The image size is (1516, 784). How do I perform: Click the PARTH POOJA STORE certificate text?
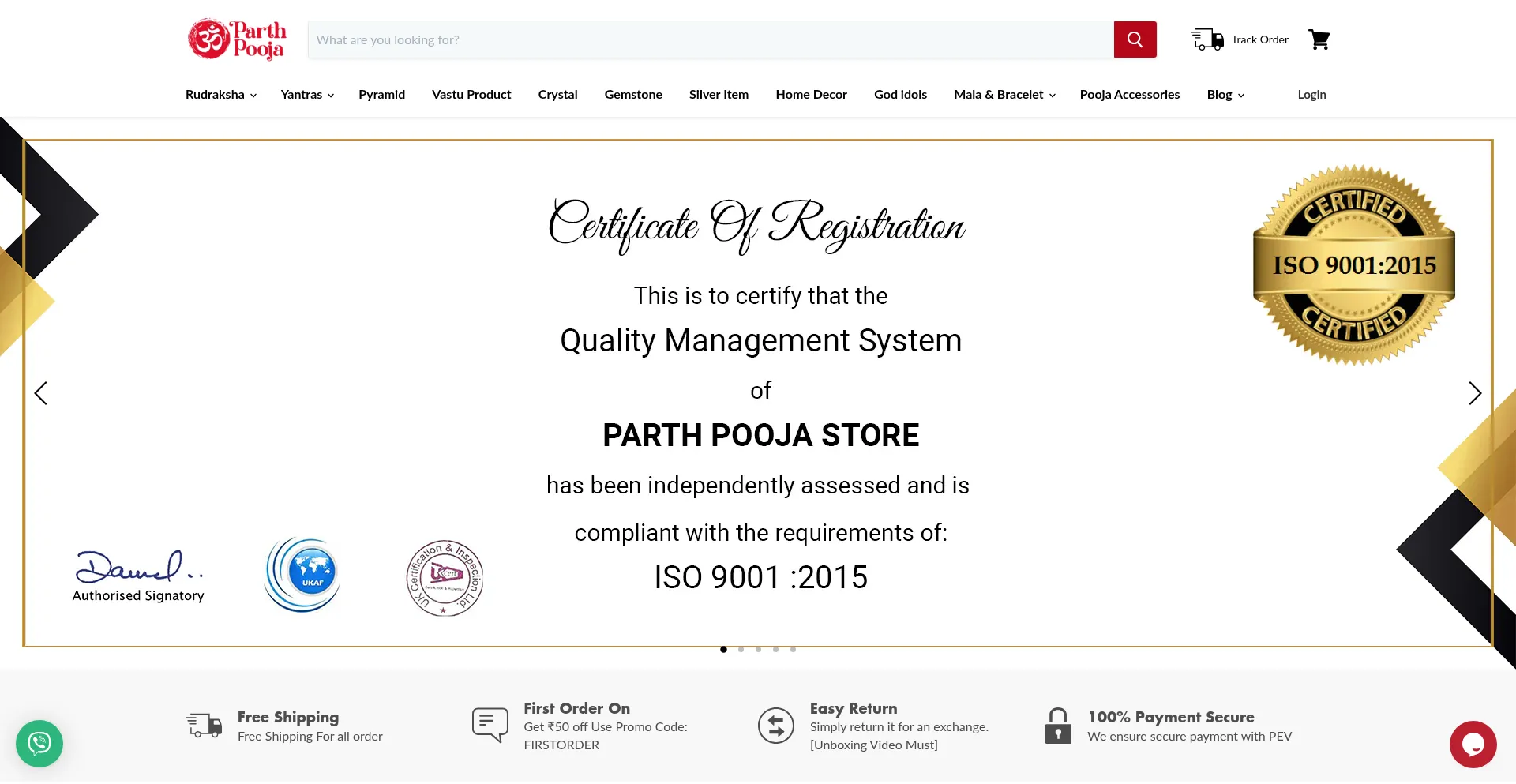point(761,435)
